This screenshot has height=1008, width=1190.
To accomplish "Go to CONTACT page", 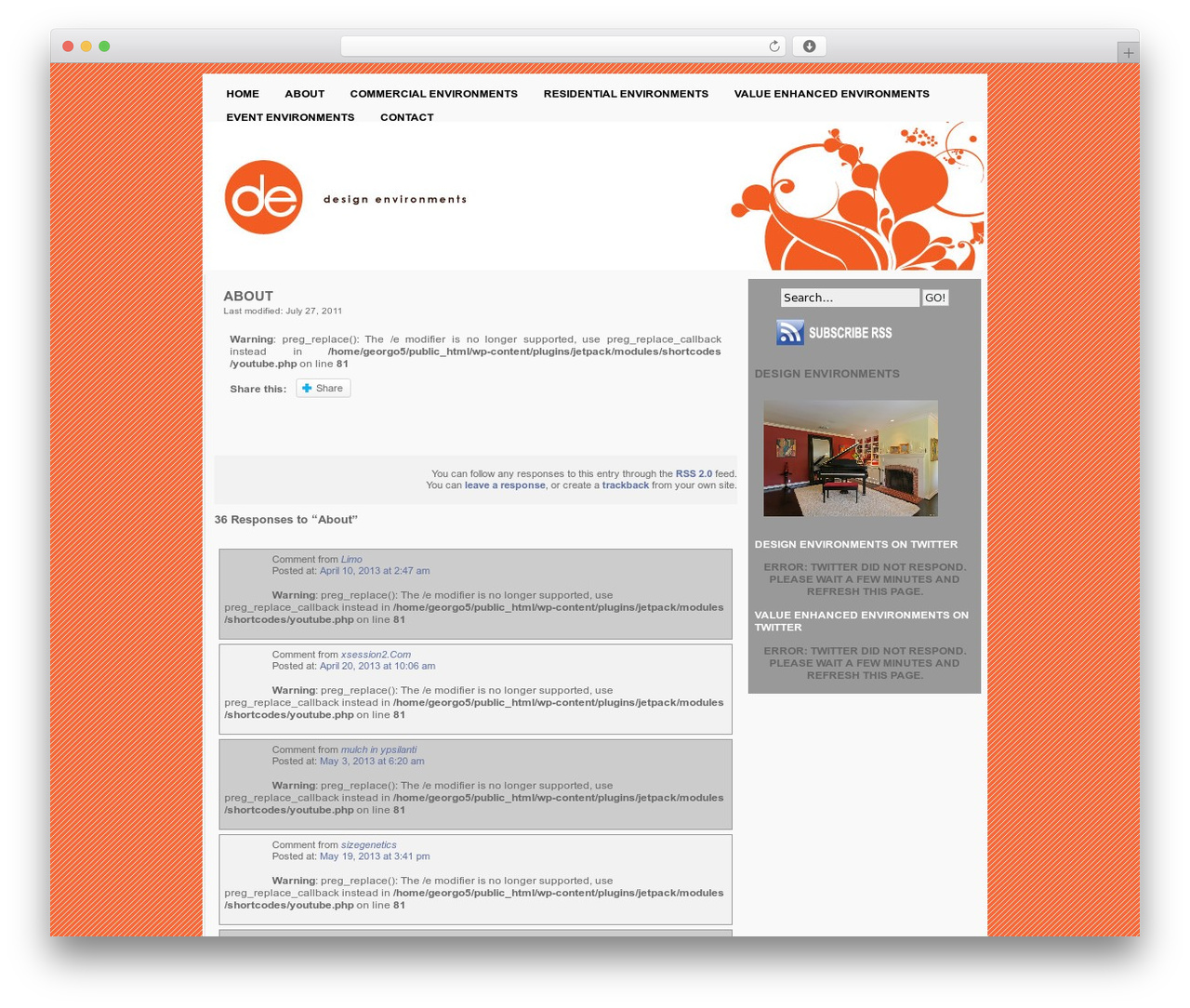I will (x=407, y=117).
